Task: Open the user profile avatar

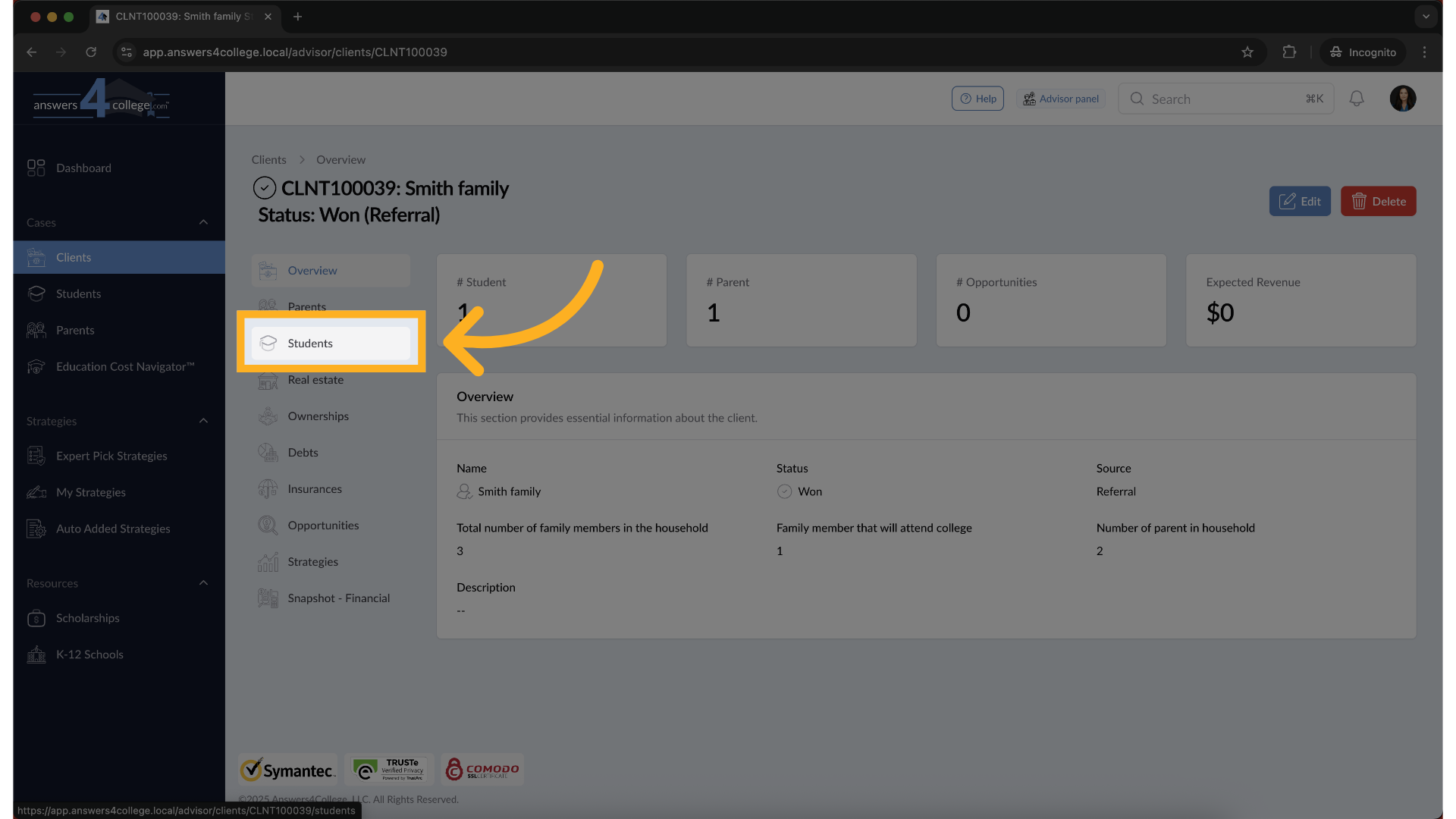Action: coord(1402,99)
